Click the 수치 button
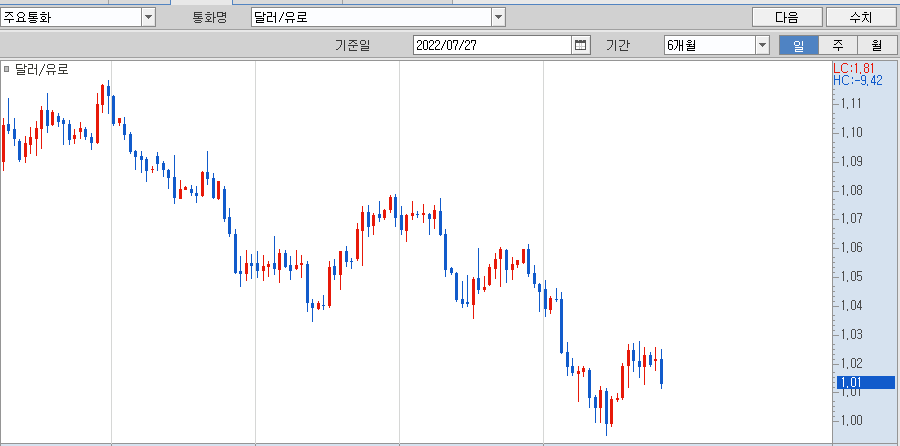The height and width of the screenshot is (446, 900). point(861,17)
